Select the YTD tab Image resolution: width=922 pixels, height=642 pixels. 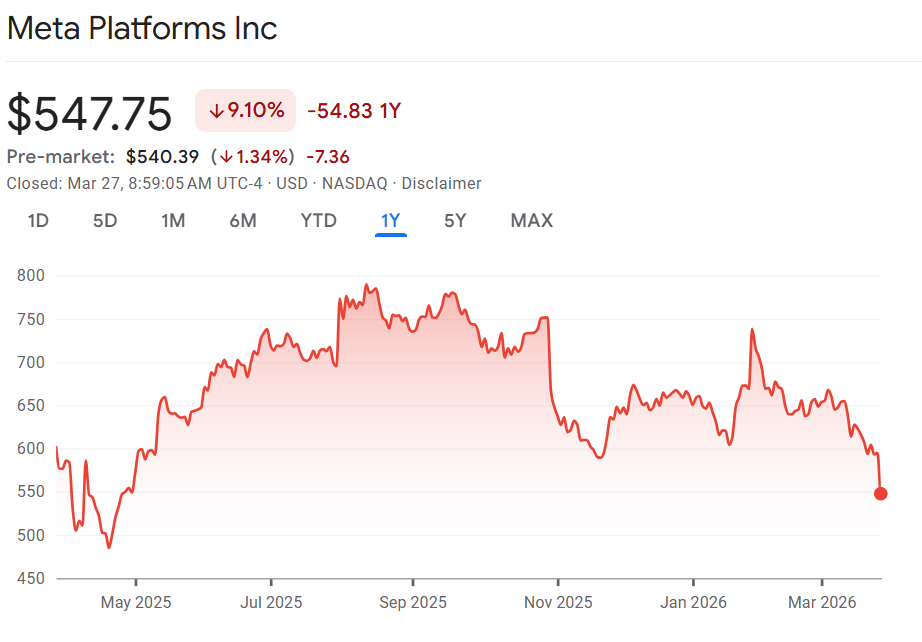tap(319, 221)
